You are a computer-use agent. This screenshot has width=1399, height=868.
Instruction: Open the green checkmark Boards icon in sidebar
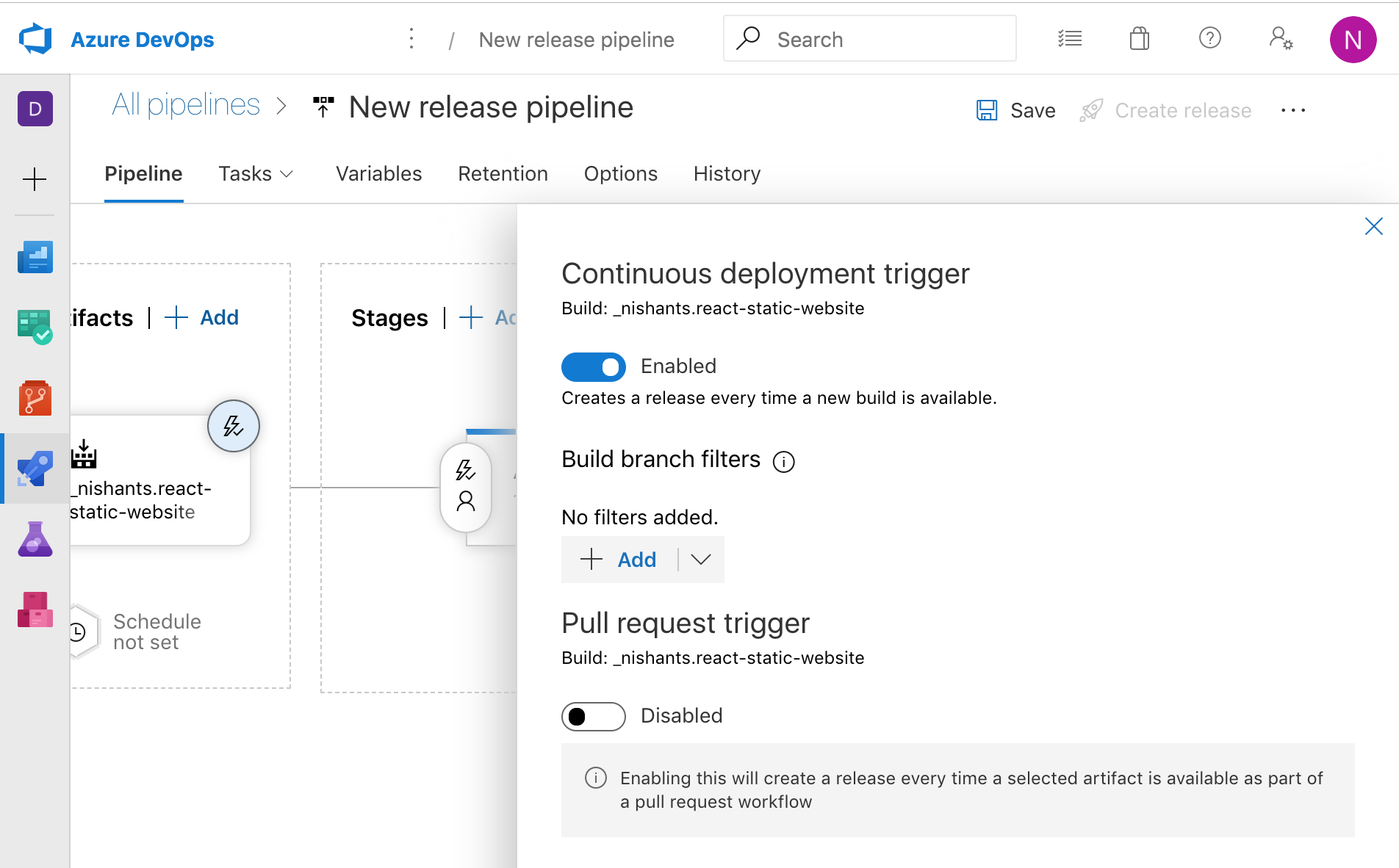click(35, 327)
